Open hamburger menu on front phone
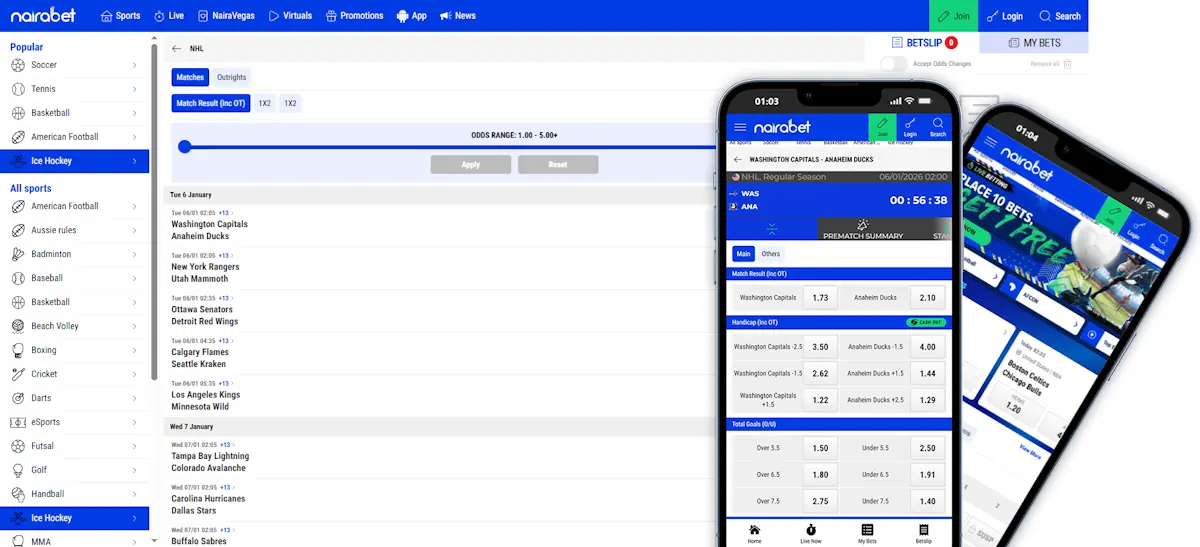1200x547 pixels. (x=740, y=127)
